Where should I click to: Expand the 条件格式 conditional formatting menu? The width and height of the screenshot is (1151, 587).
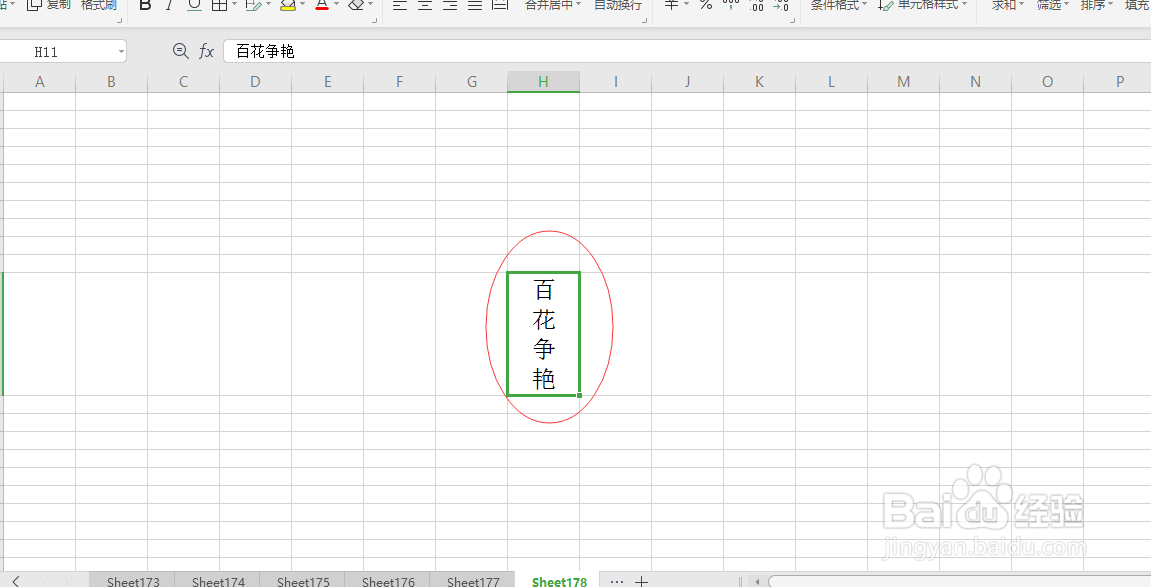pyautogui.click(x=836, y=6)
